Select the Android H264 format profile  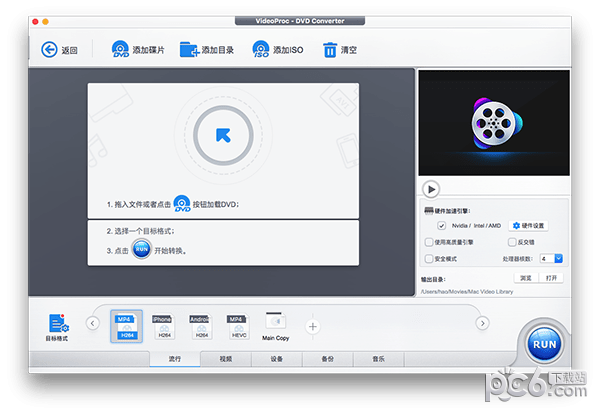(x=200, y=327)
